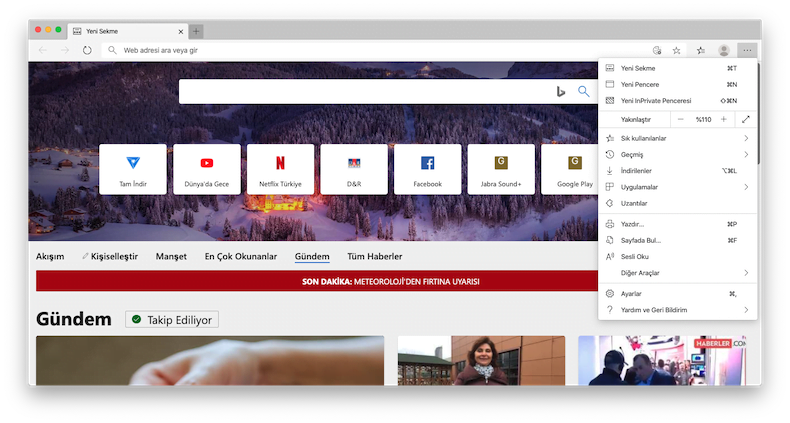The image size is (790, 423).
Task: Increase zoom with the plus button
Action: pyautogui.click(x=724, y=119)
